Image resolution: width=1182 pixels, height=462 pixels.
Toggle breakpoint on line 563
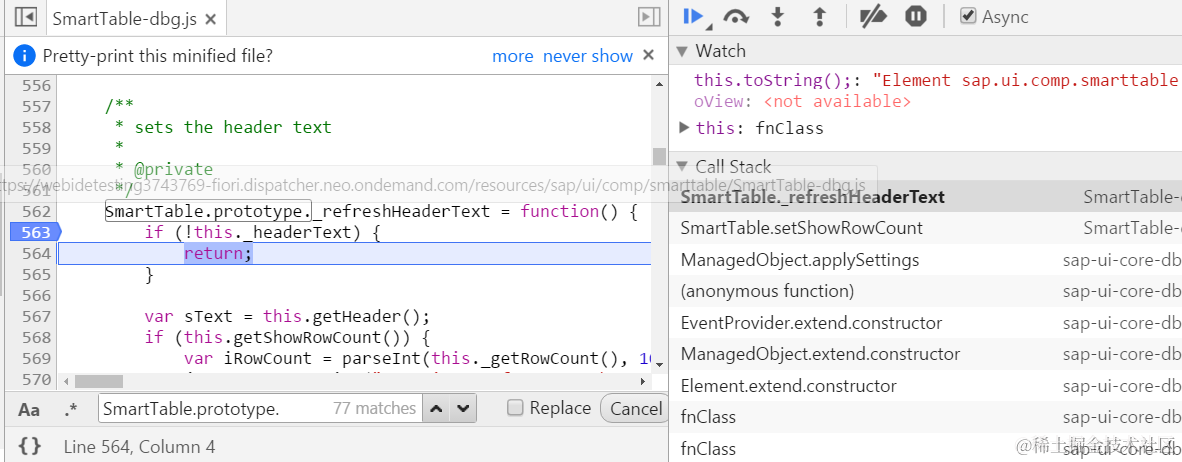pos(34,232)
